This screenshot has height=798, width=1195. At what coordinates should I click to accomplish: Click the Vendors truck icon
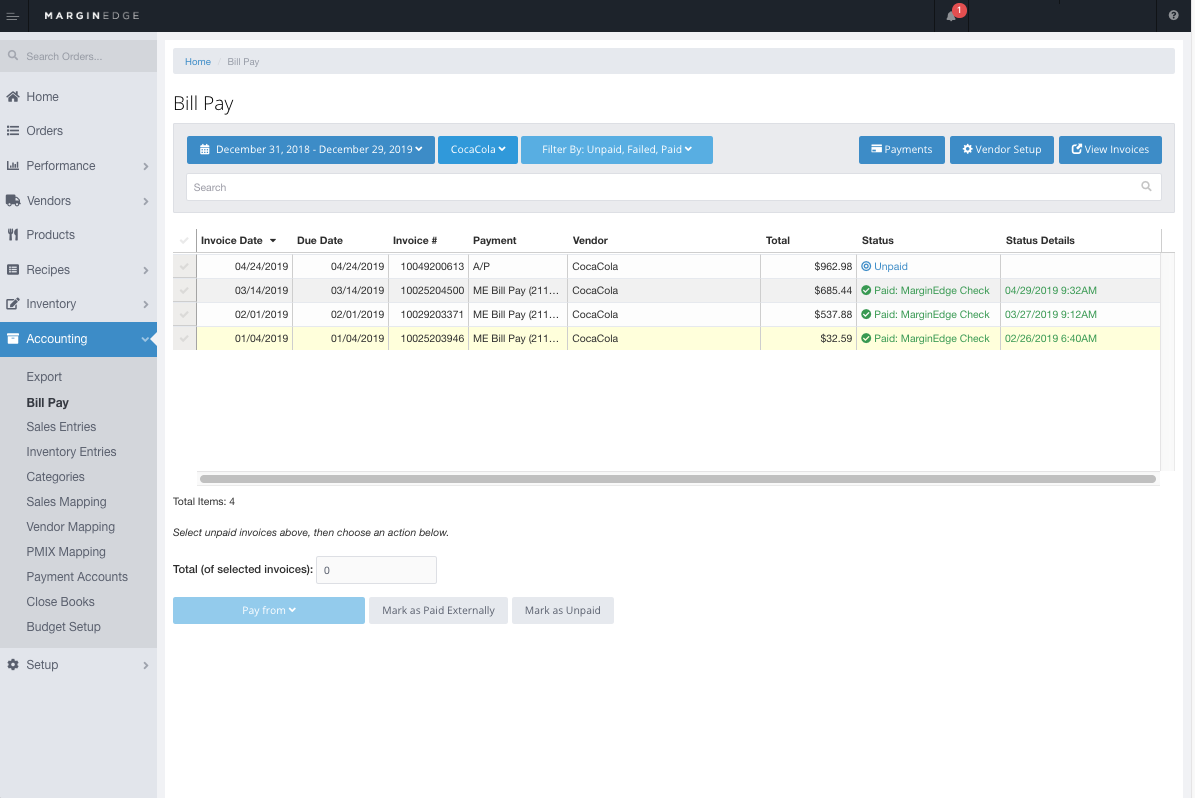13,201
